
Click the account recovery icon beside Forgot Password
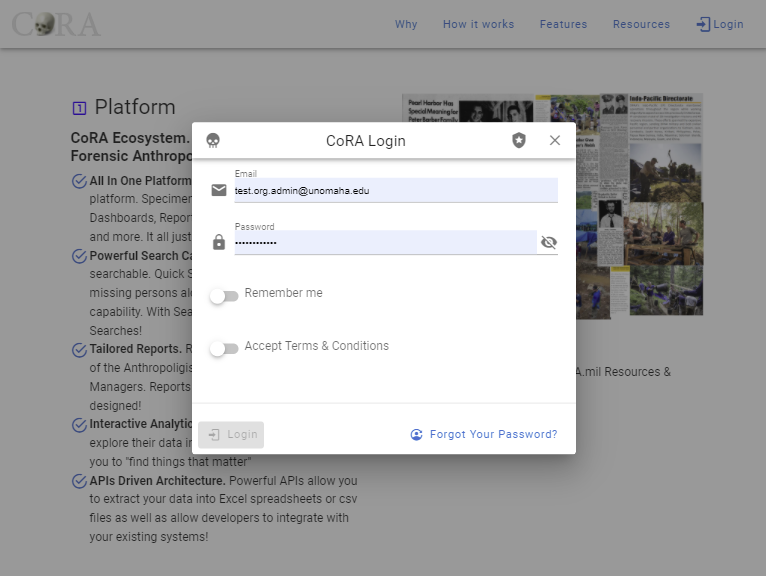(x=416, y=434)
